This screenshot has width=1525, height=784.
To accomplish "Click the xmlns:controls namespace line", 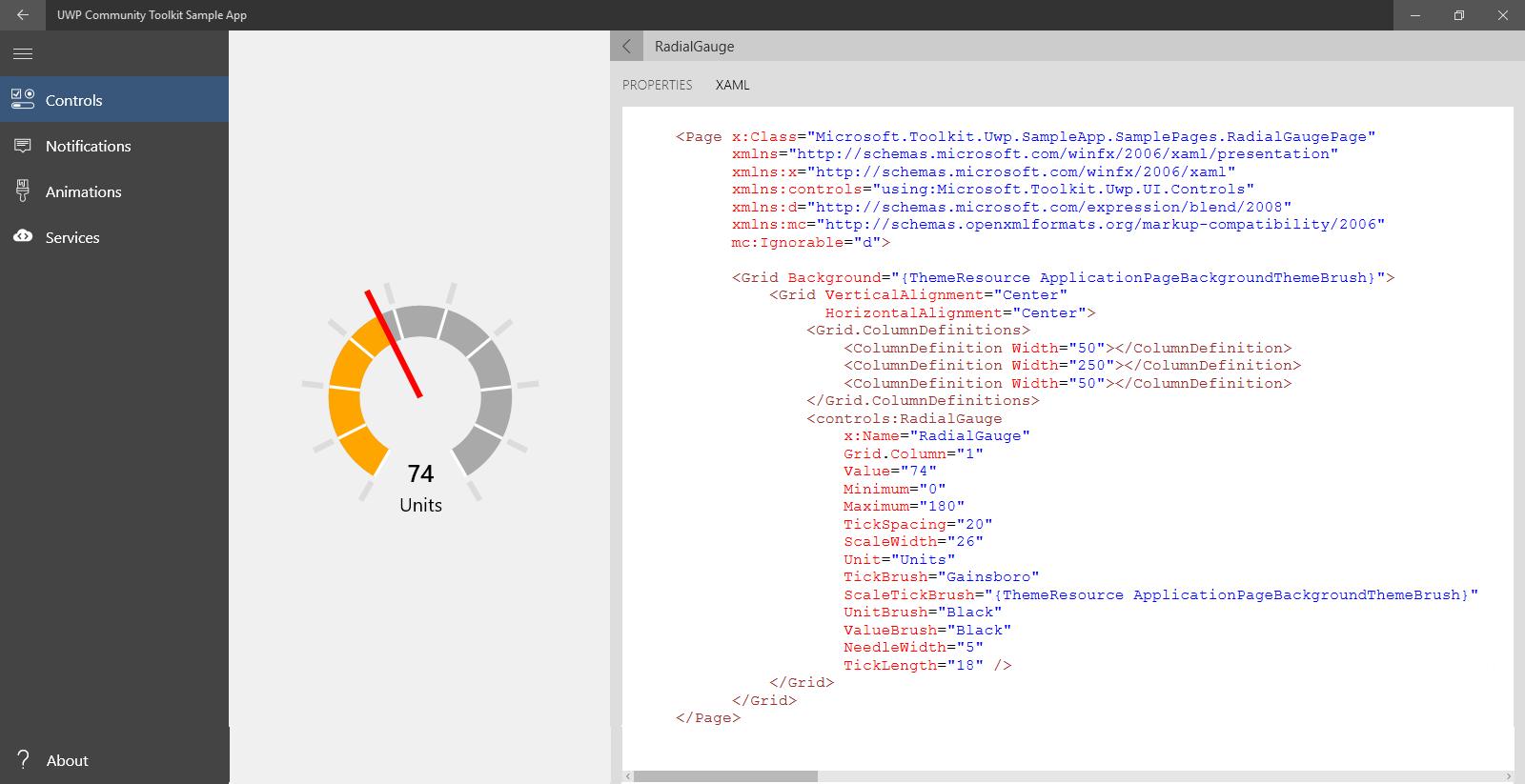I will [x=993, y=189].
